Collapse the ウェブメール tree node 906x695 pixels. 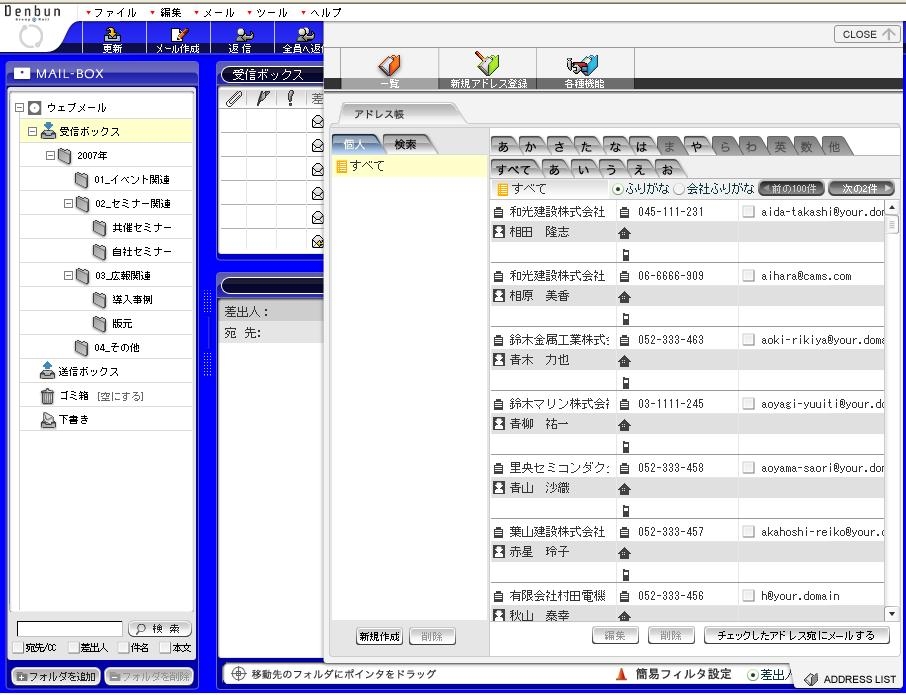[19, 107]
